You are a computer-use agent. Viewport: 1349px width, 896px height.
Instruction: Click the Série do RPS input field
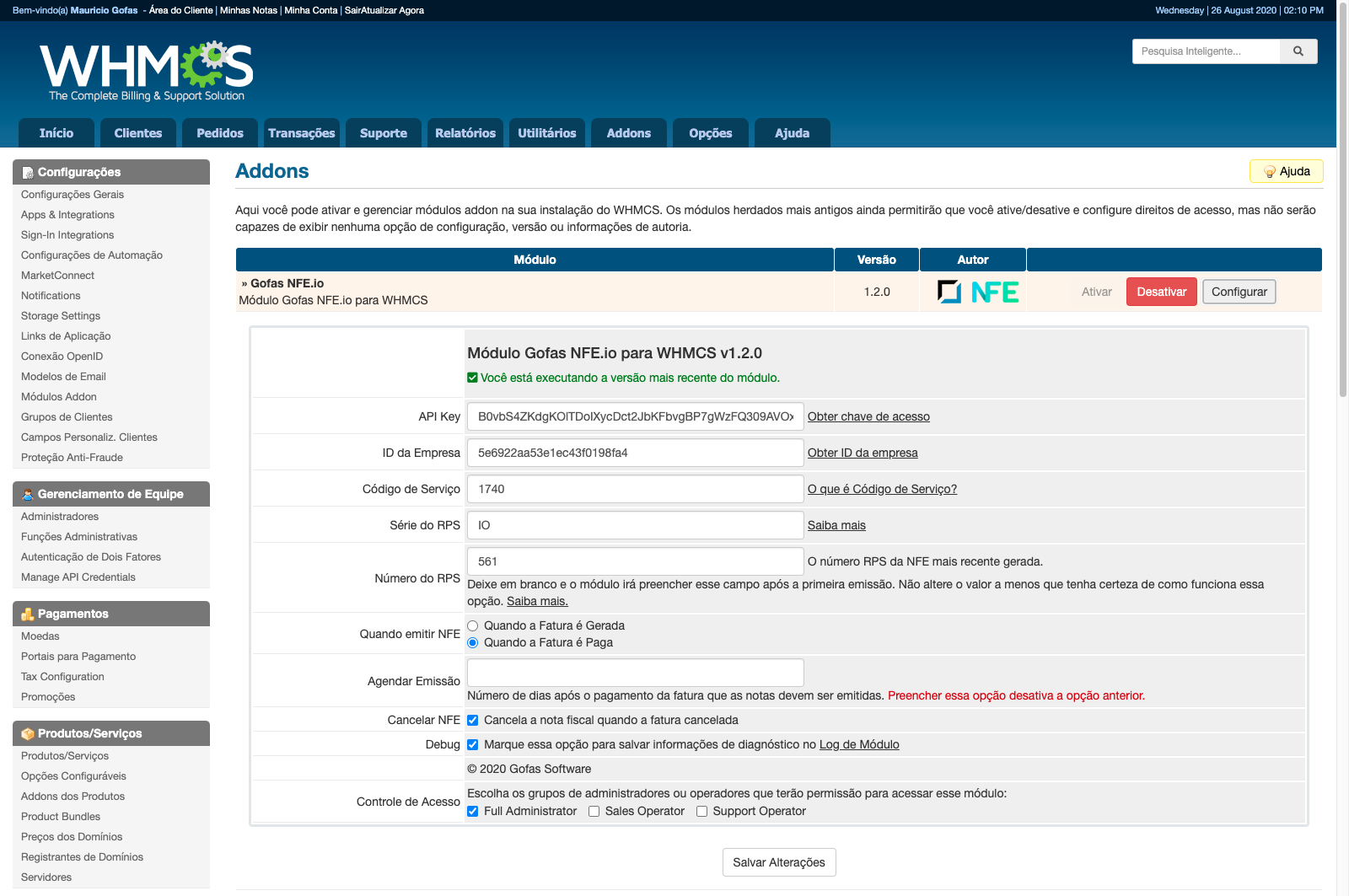click(x=635, y=525)
